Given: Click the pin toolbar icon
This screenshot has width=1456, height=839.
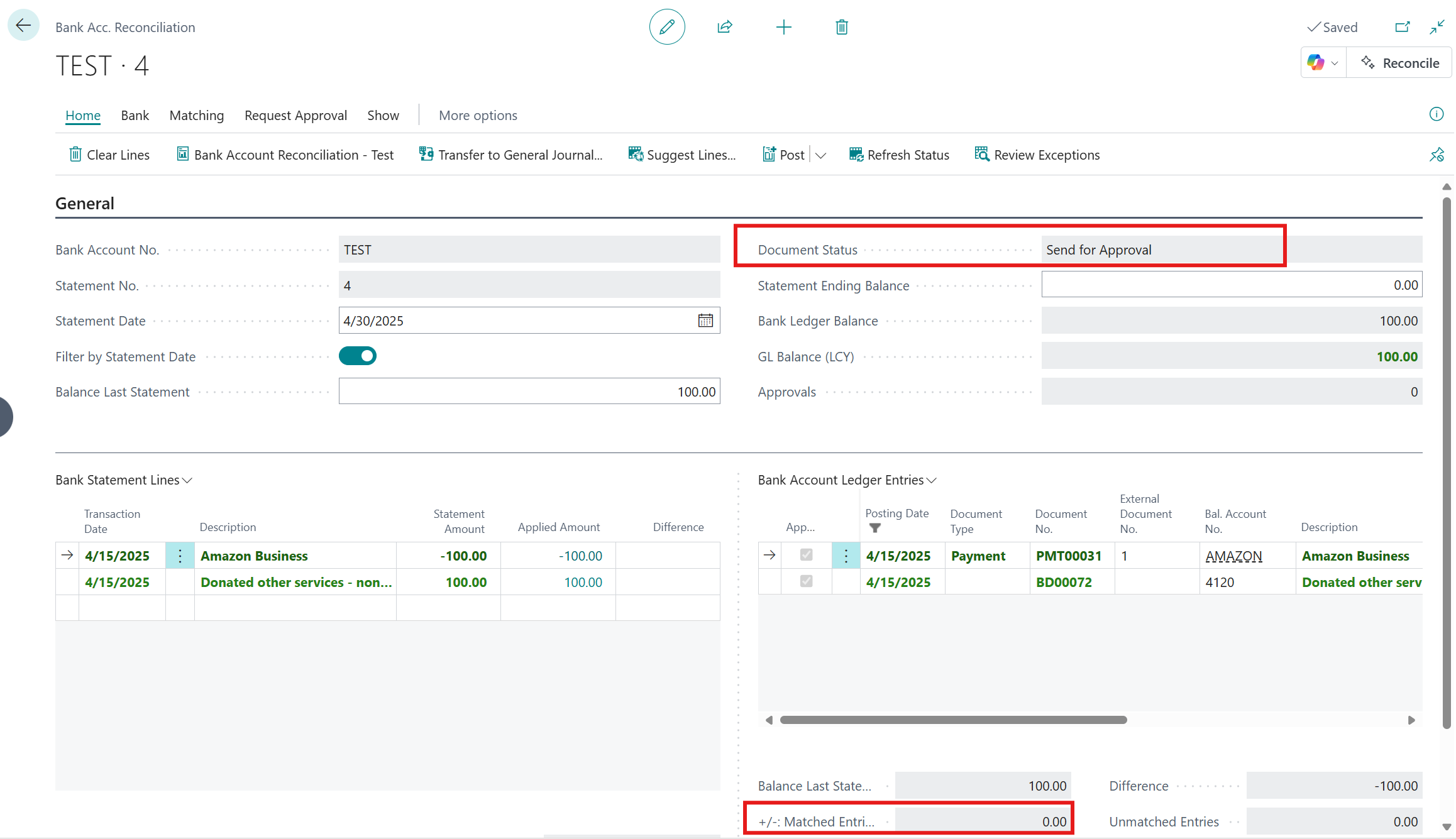Looking at the screenshot, I should [x=1437, y=155].
